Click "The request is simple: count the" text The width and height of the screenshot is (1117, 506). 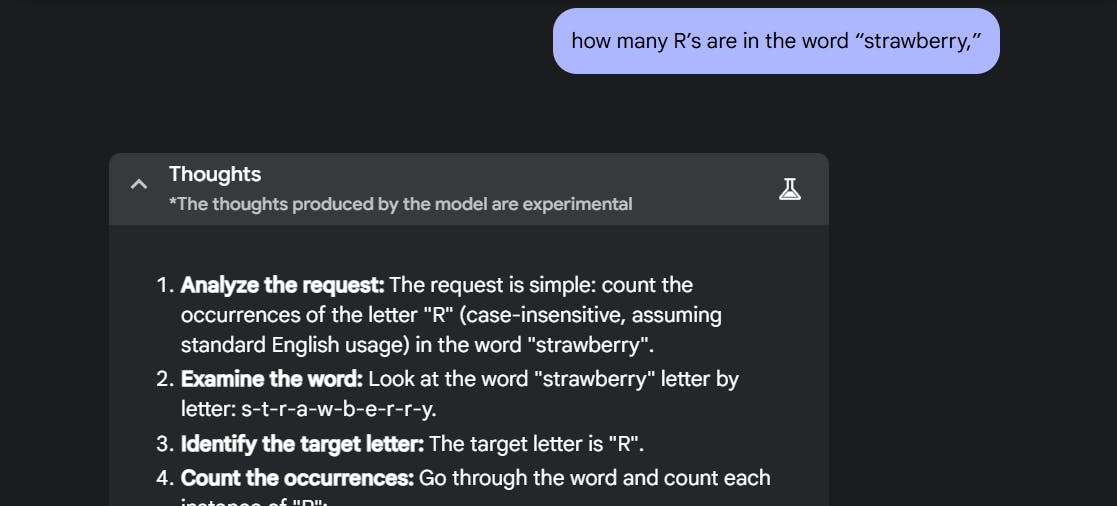541,285
